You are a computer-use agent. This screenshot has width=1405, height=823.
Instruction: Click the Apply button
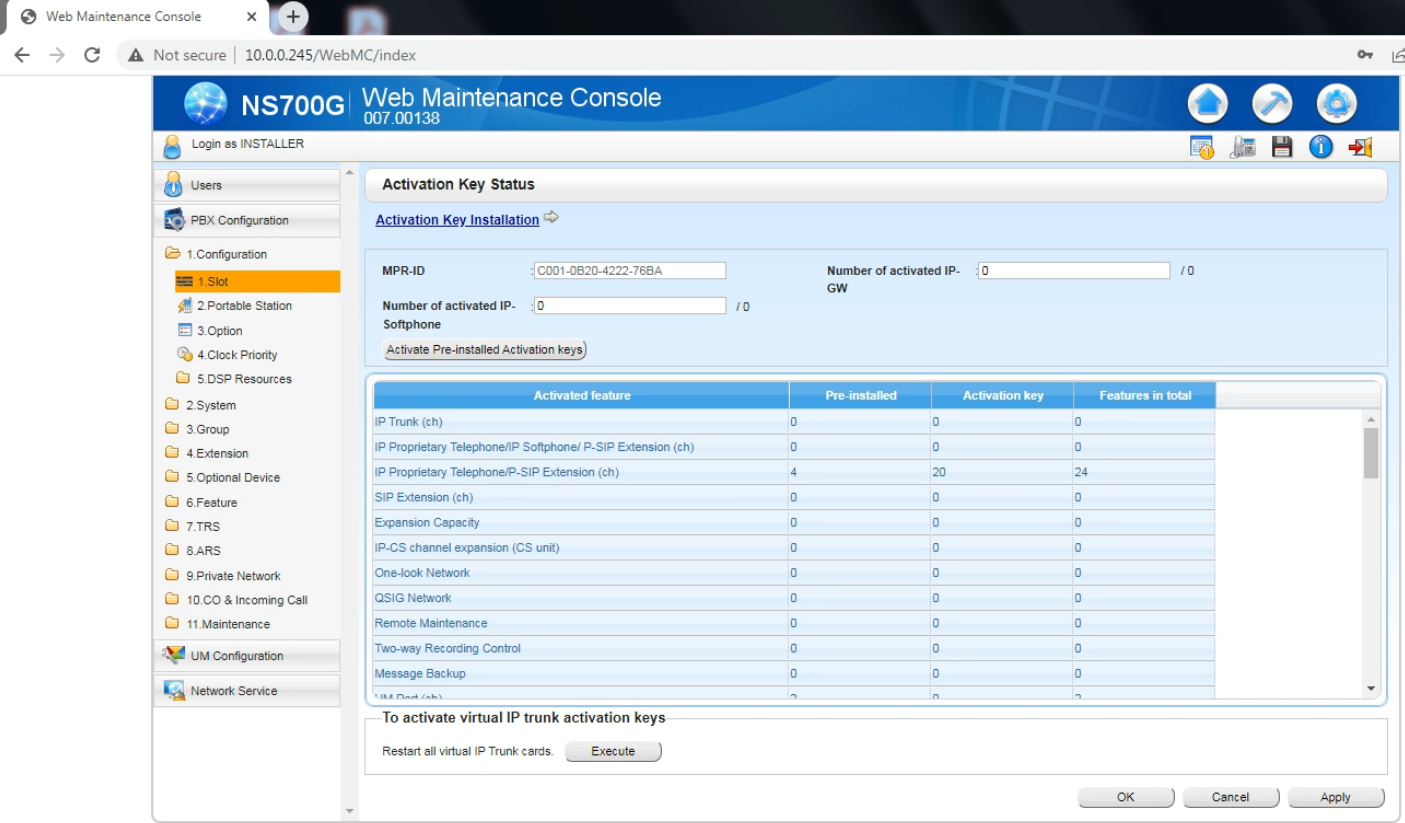(x=1336, y=797)
